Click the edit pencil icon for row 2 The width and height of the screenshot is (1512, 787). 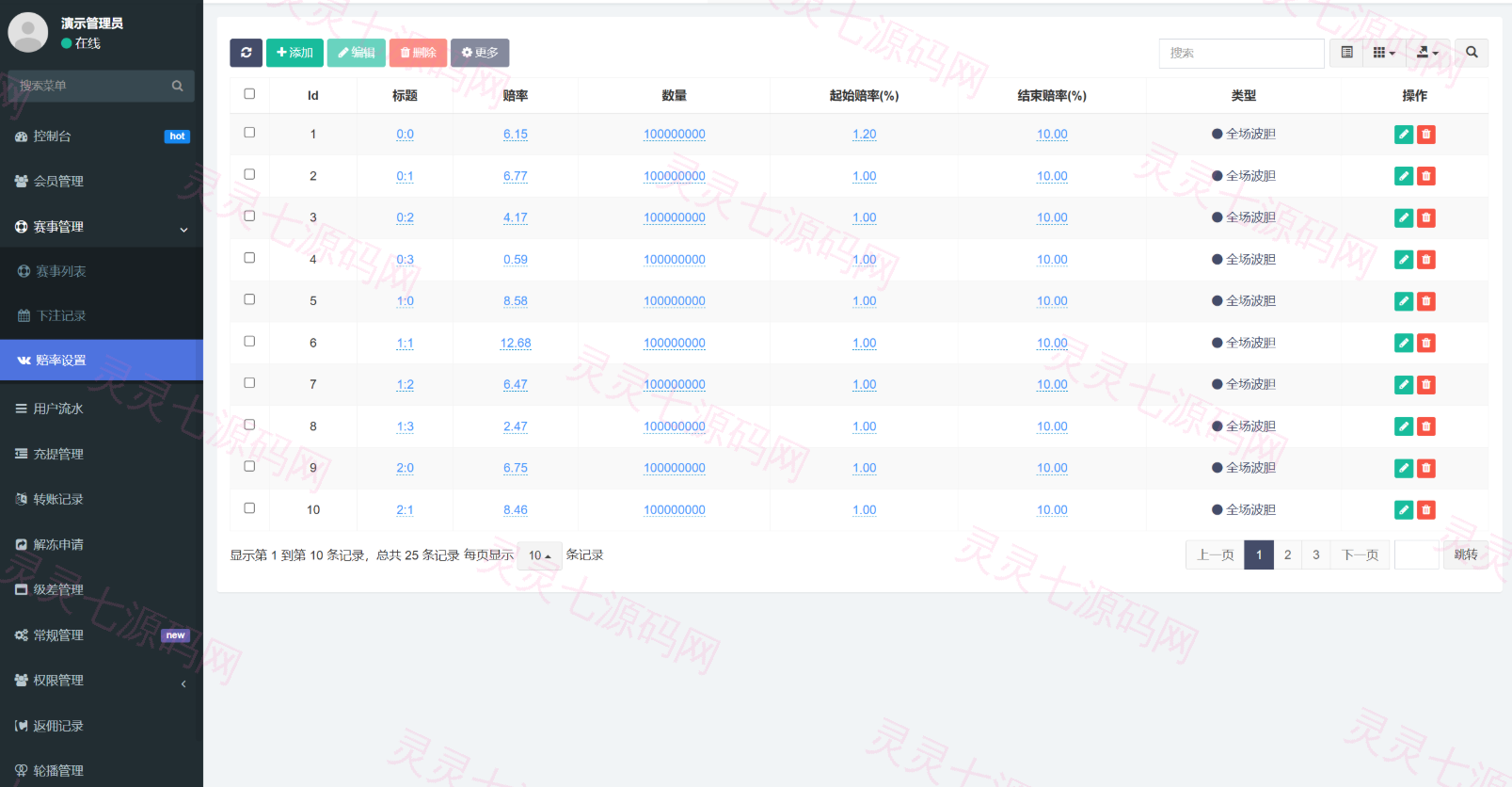coord(1404,176)
